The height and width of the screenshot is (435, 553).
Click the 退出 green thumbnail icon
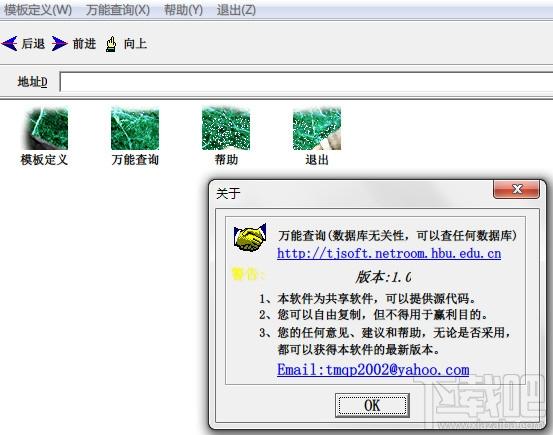coord(317,129)
